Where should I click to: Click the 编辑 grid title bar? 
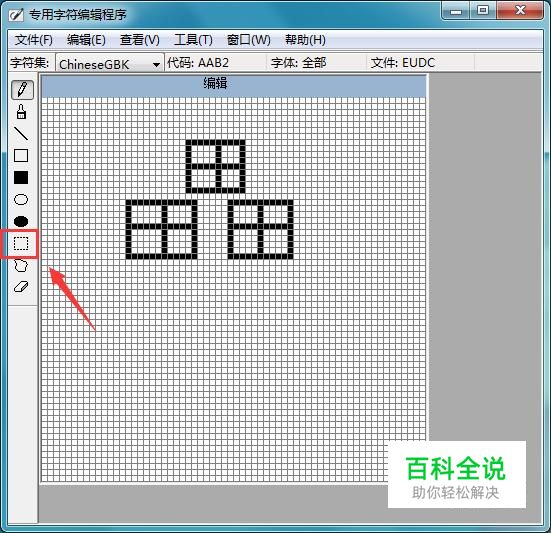[x=234, y=85]
